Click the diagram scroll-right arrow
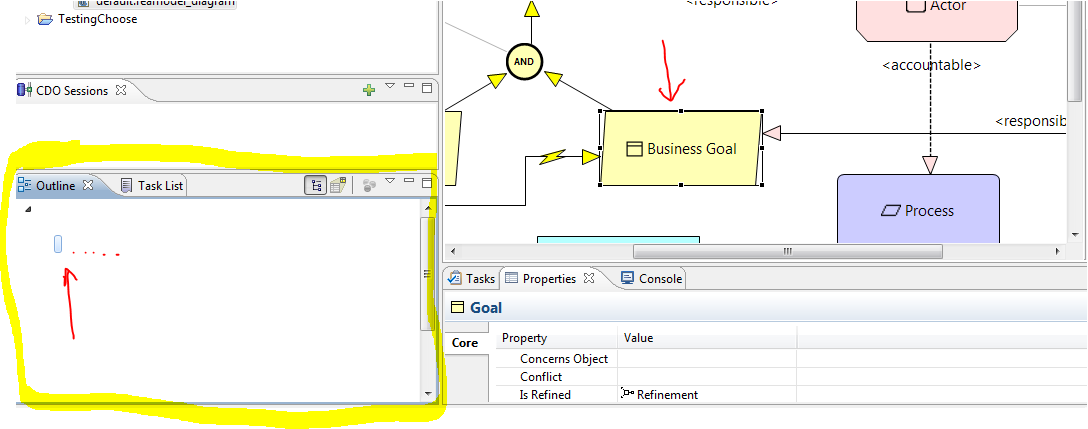The height and width of the screenshot is (429, 1088). (1058, 251)
